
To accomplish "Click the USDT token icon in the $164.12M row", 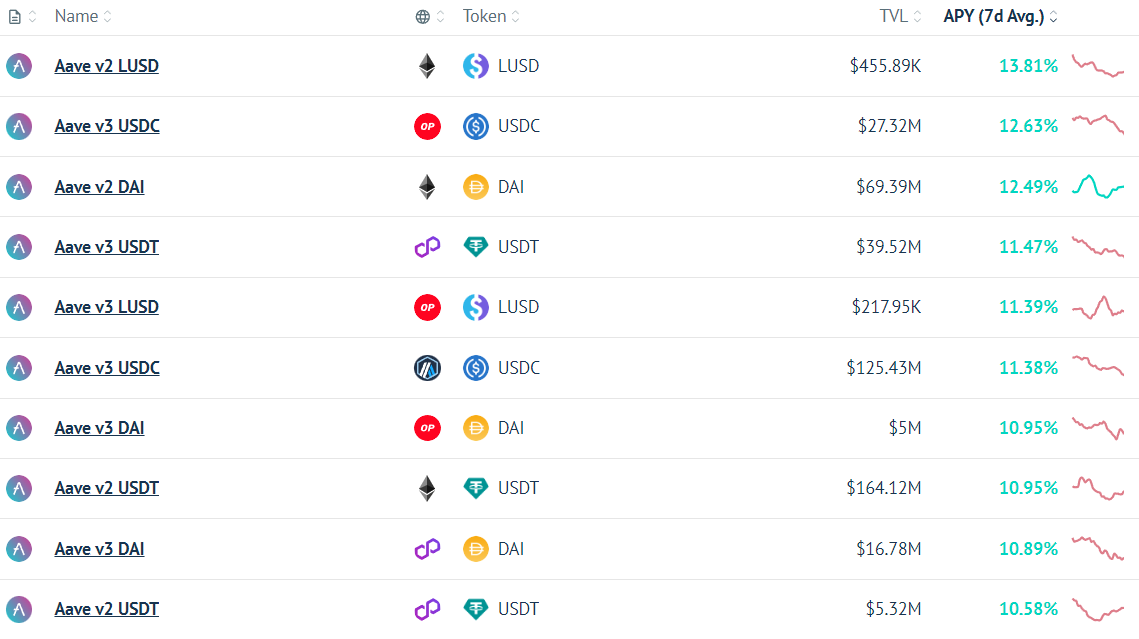I will tap(476, 488).
